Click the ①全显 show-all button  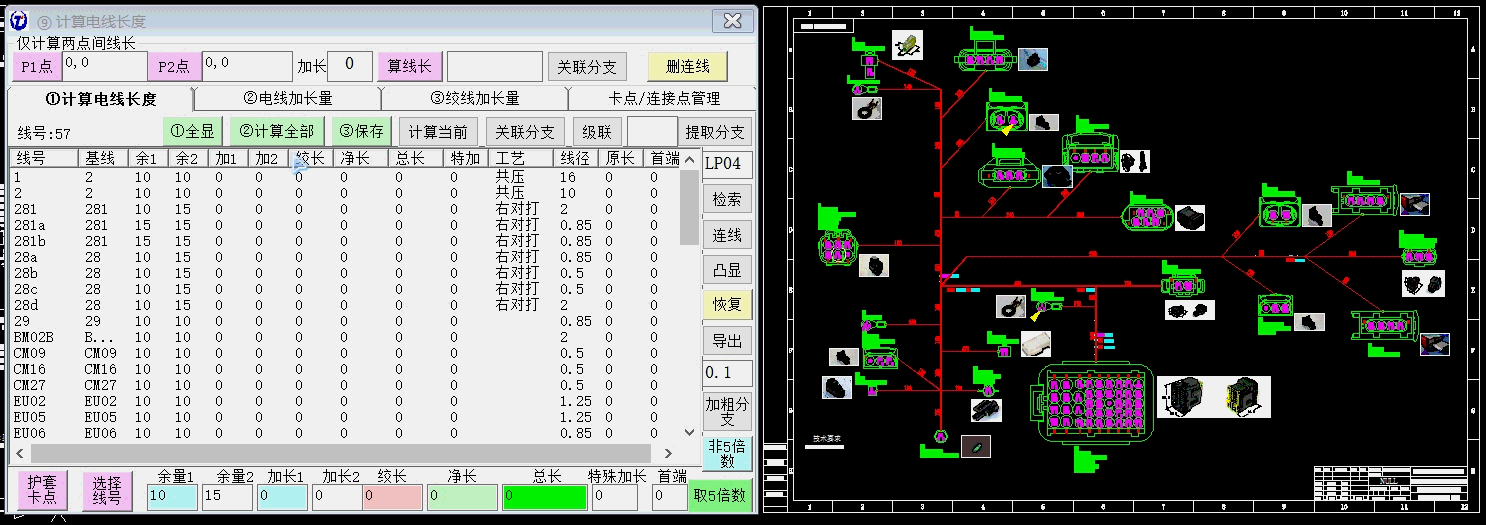192,131
